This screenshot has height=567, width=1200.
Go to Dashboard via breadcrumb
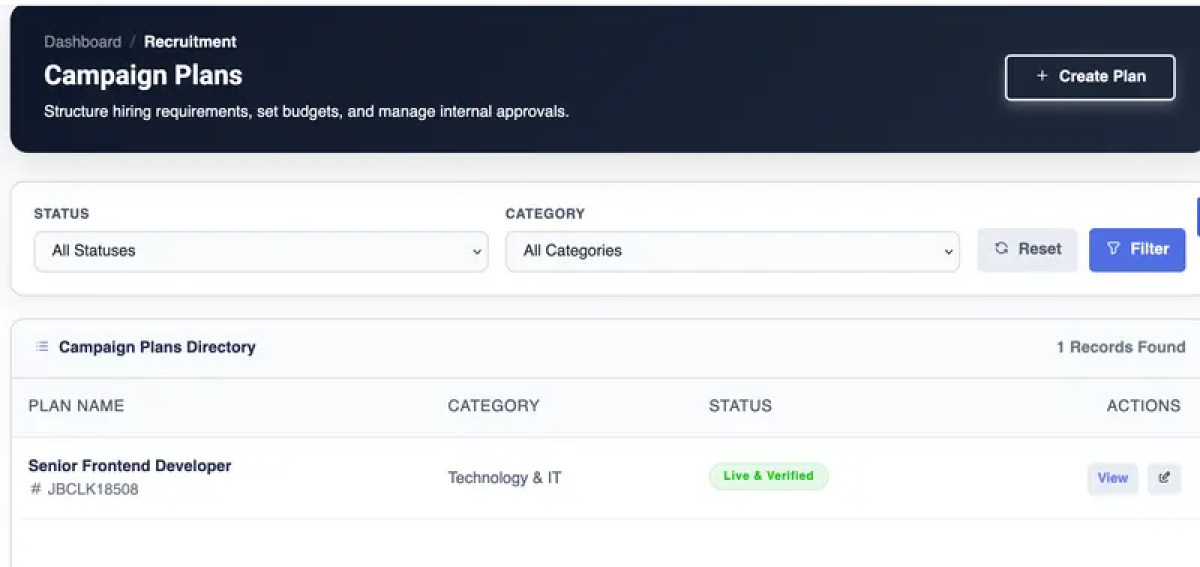click(x=83, y=42)
